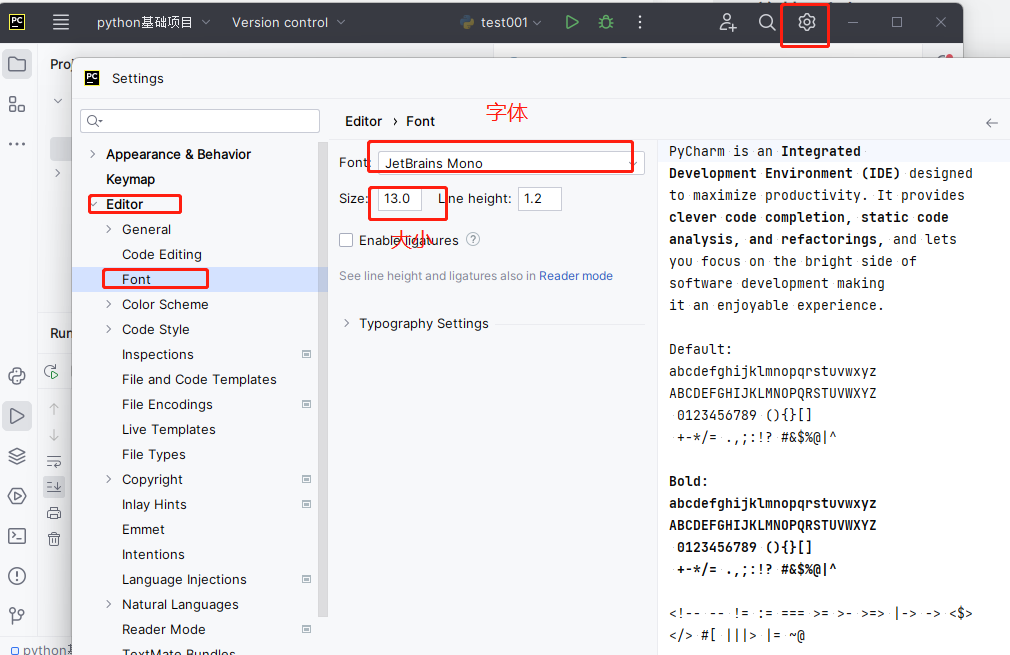Enable the ligatures checkbox

pos(346,240)
